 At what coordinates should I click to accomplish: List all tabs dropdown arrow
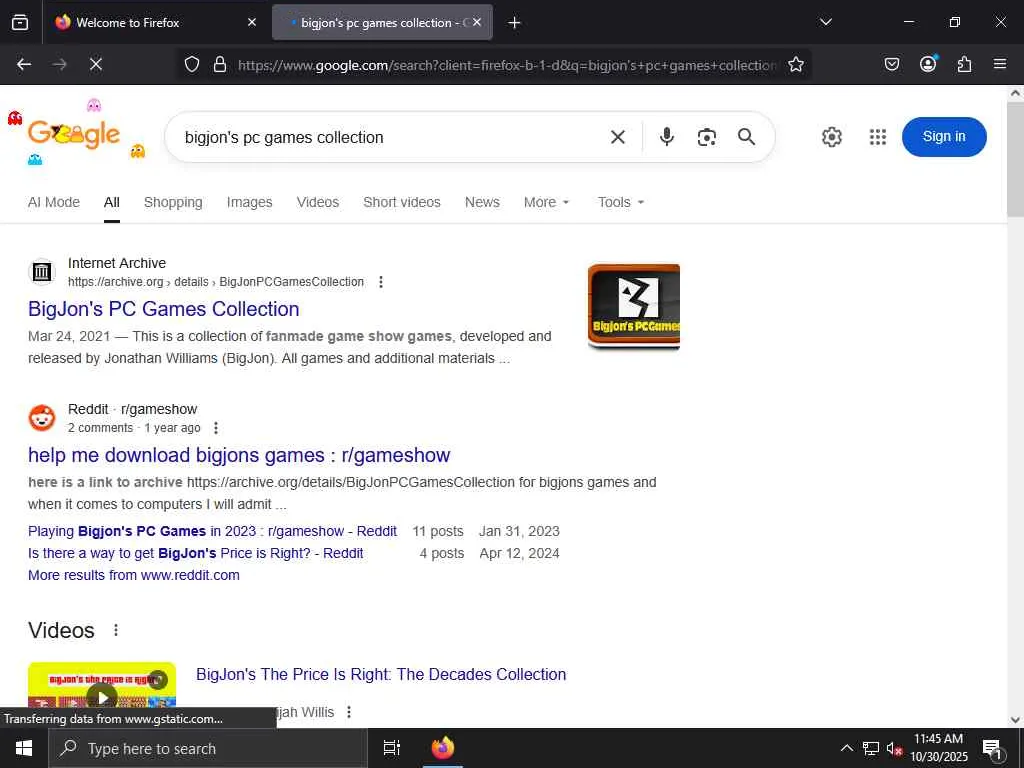pos(825,22)
